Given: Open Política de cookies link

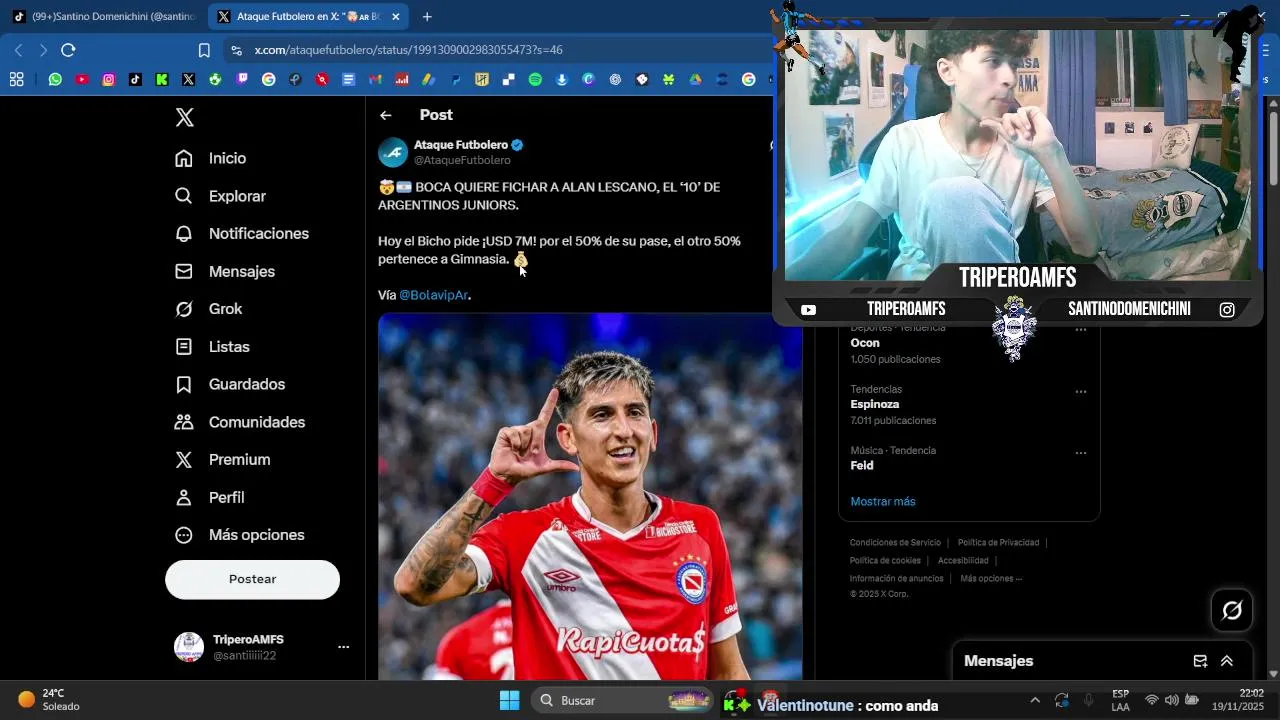Looking at the screenshot, I should (x=885, y=560).
